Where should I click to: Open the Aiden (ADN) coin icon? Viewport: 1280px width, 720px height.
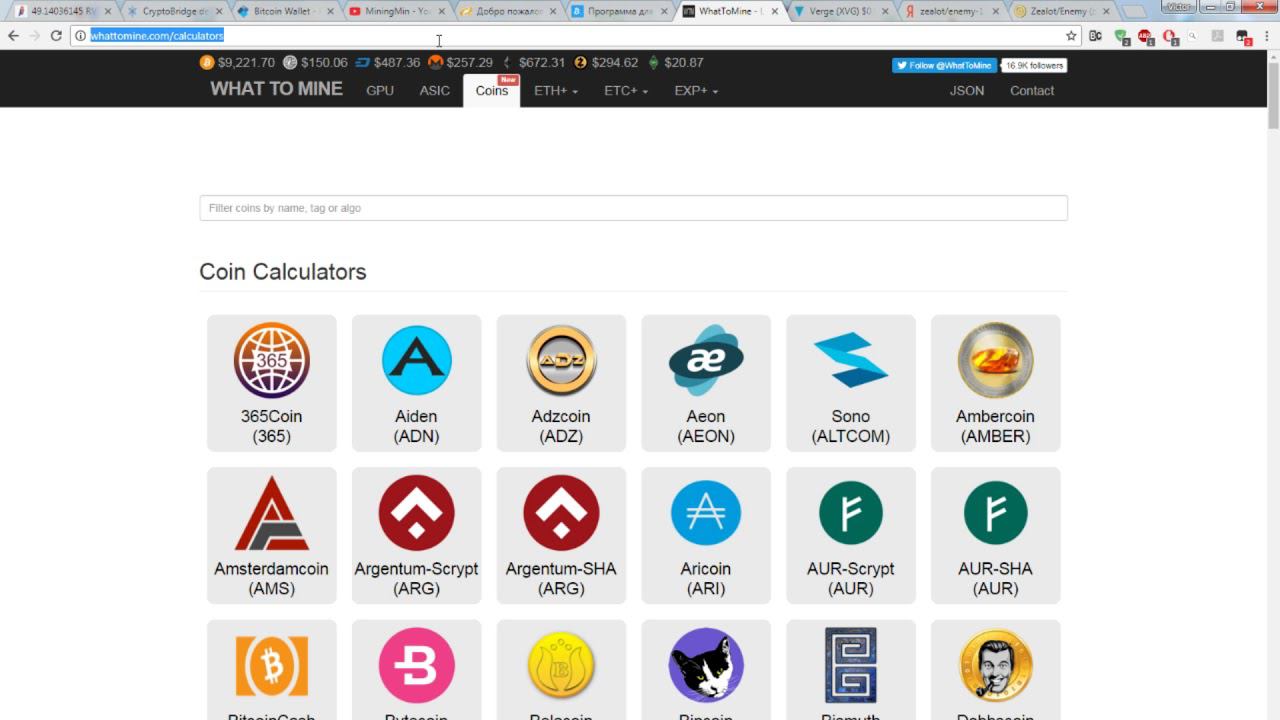(x=416, y=360)
